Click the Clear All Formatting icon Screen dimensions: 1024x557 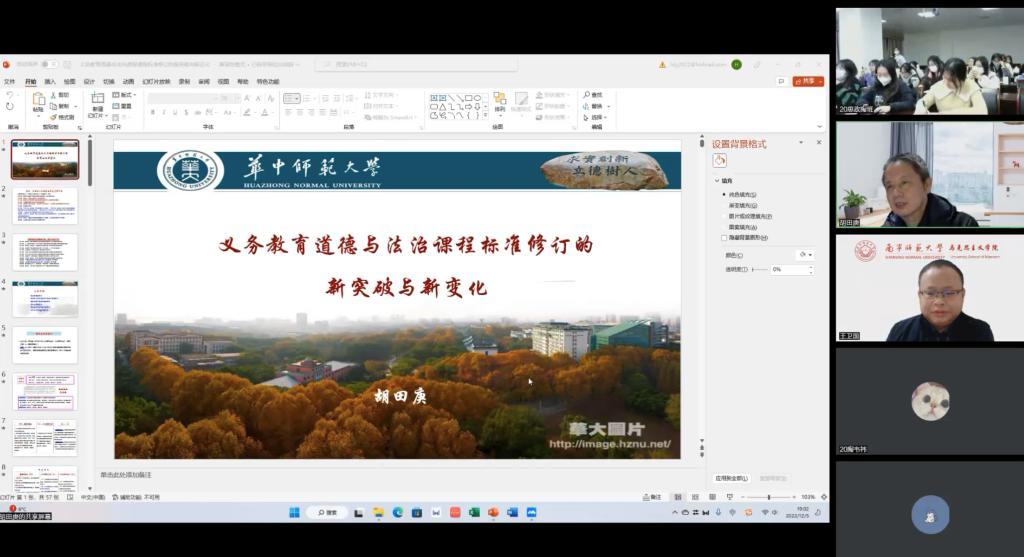click(270, 98)
